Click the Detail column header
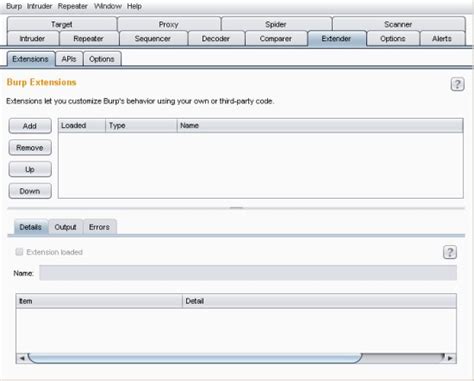Image resolution: width=474 pixels, height=381 pixels. pos(319,301)
